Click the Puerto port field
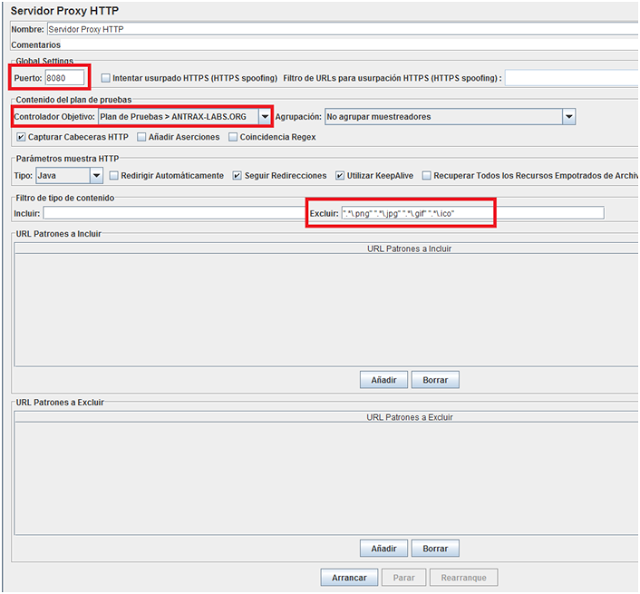 click(x=64, y=78)
